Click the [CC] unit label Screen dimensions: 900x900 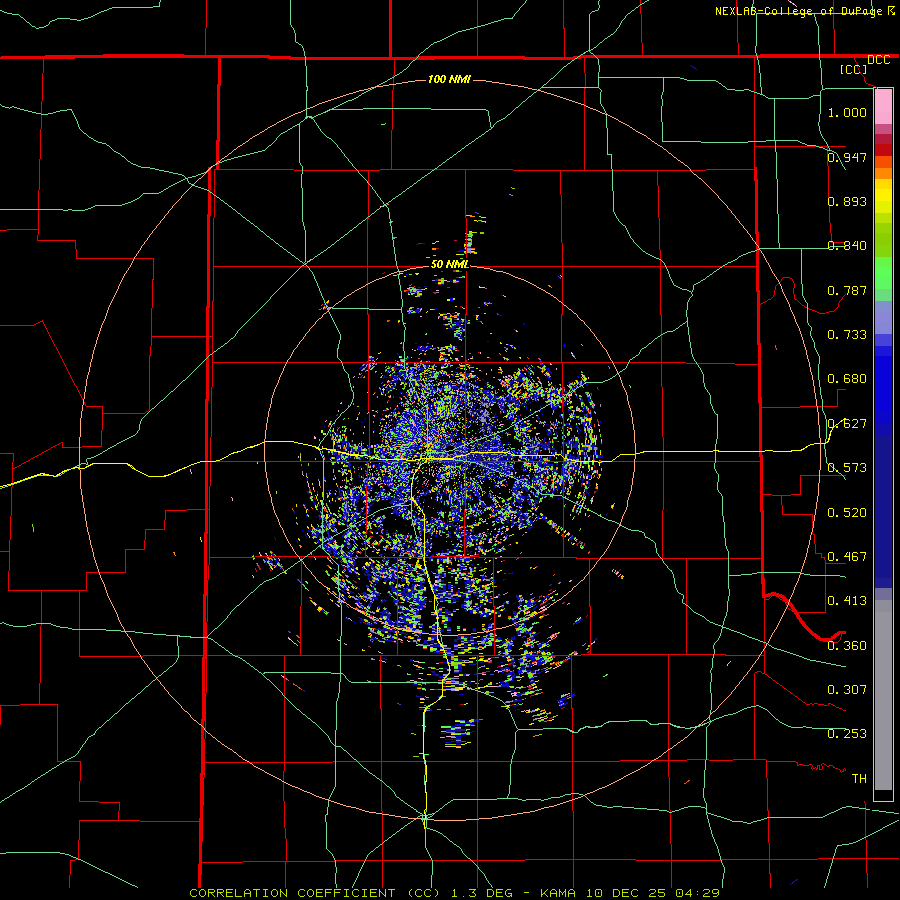pos(854,70)
